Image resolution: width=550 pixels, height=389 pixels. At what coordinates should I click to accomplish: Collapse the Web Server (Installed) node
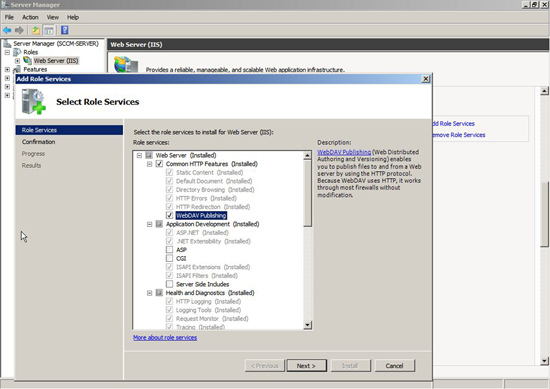(139, 155)
